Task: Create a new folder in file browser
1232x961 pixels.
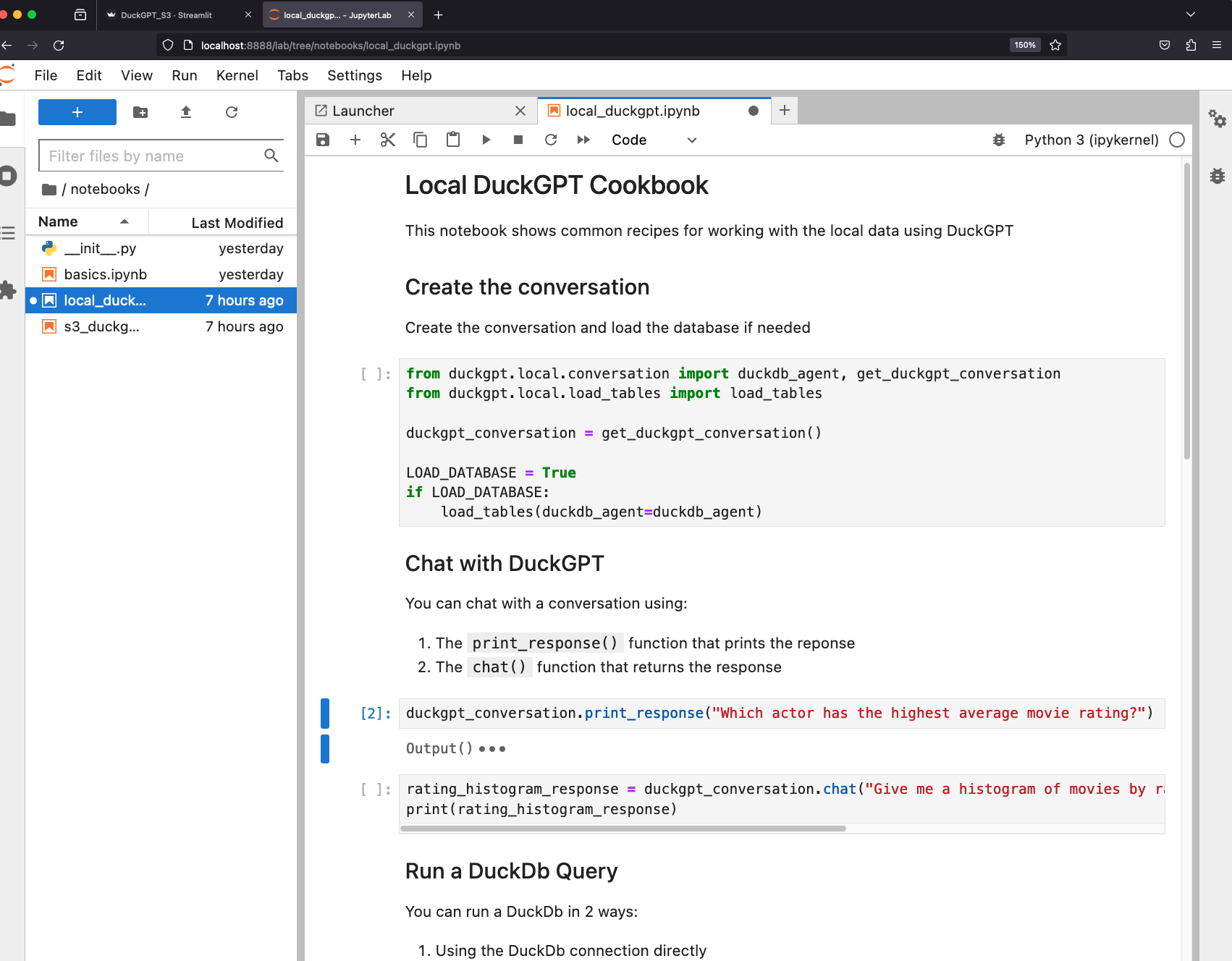Action: 140,112
